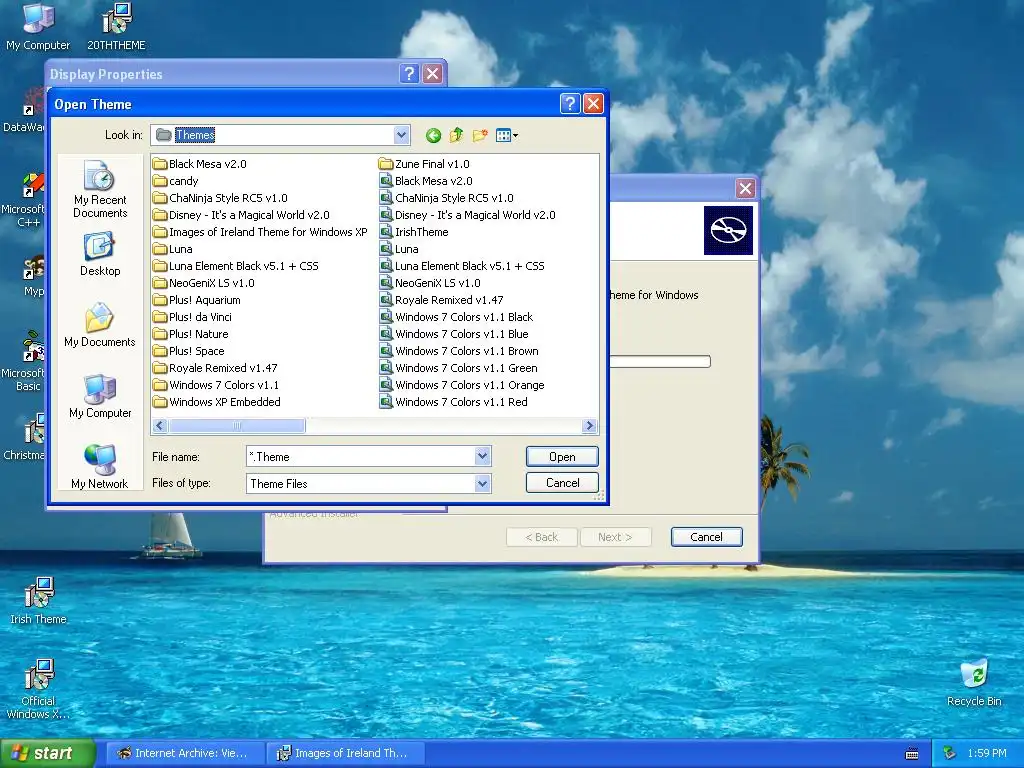Select the Royale Remixed v1.47 folder
This screenshot has width=1024, height=768.
tap(215, 368)
